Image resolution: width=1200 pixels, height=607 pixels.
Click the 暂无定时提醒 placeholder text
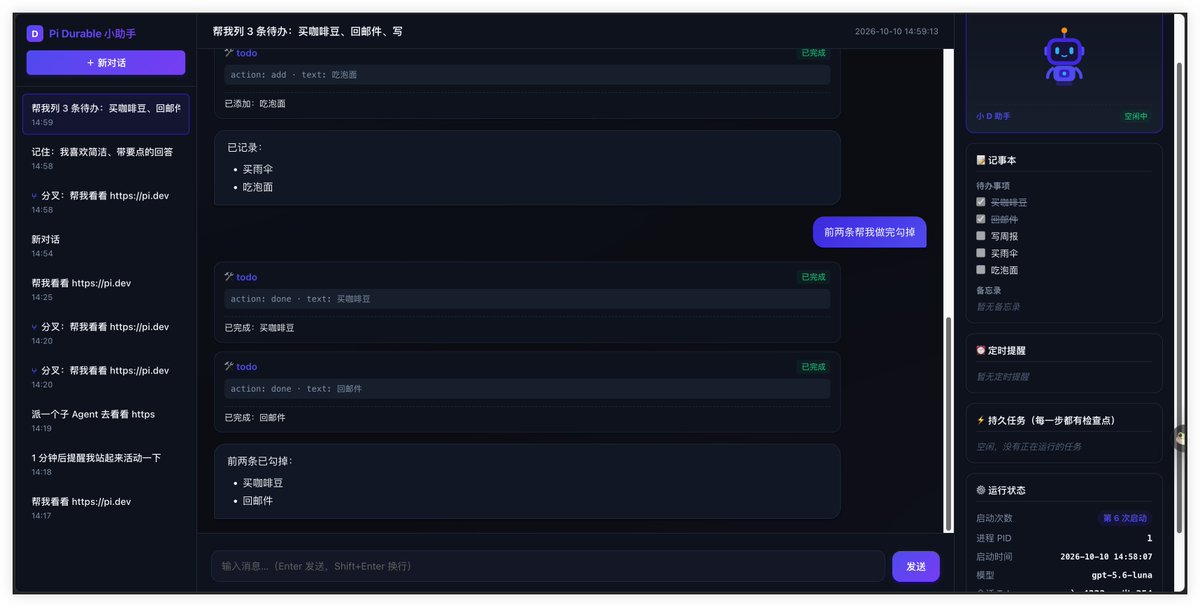click(x=1003, y=377)
